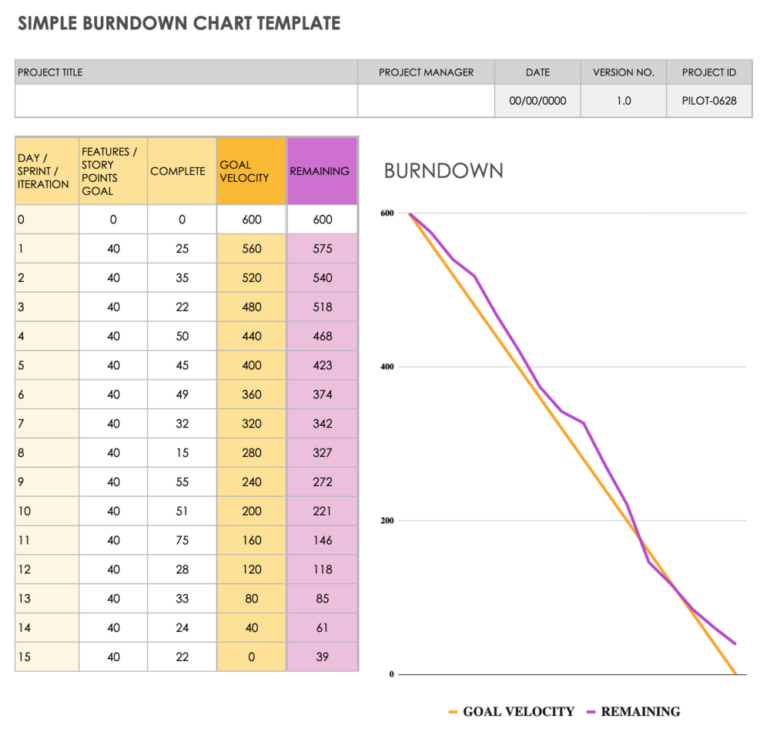Viewport: 770px width, 732px height.
Task: Select the Date cell showing 00/00/0000
Action: [537, 101]
